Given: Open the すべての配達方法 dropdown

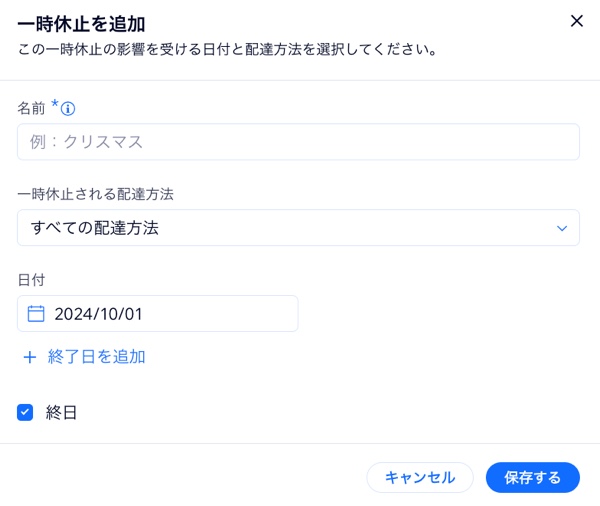Looking at the screenshot, I should (298, 228).
